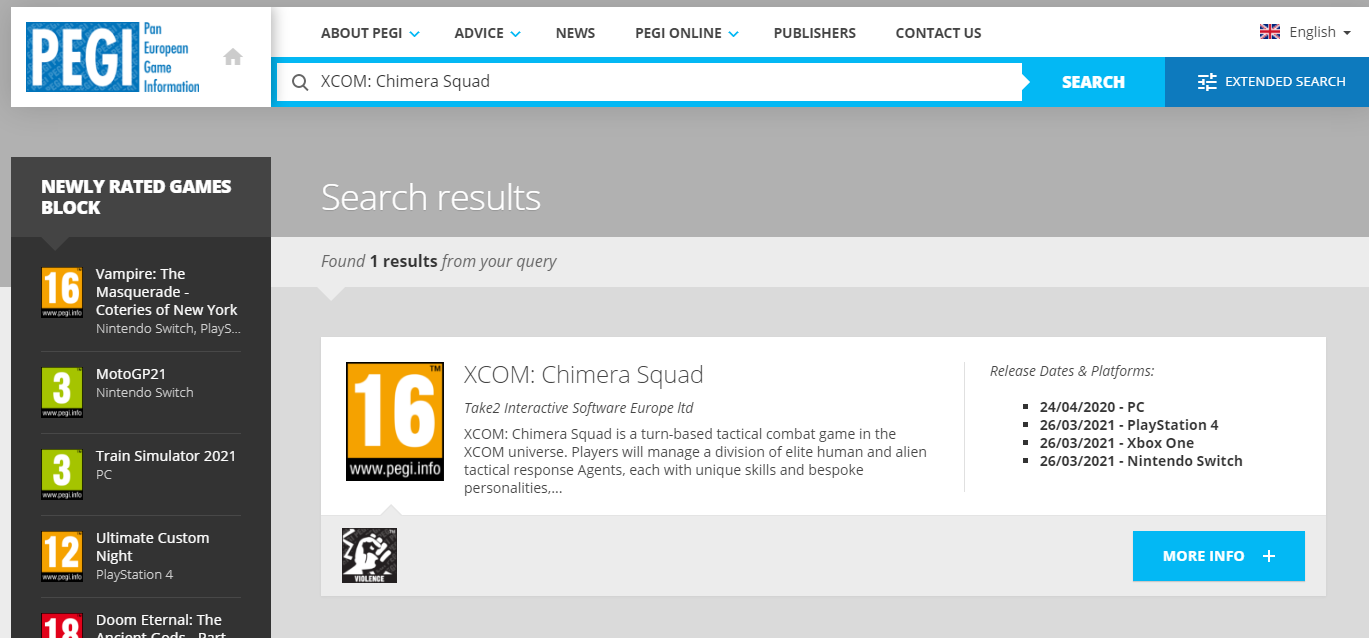Click the 24/04/2020 - PC release entry
The height and width of the screenshot is (638, 1369).
(x=1092, y=407)
